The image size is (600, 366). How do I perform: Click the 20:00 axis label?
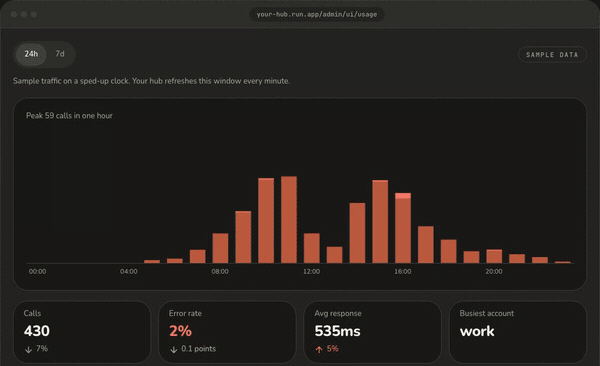pos(494,271)
